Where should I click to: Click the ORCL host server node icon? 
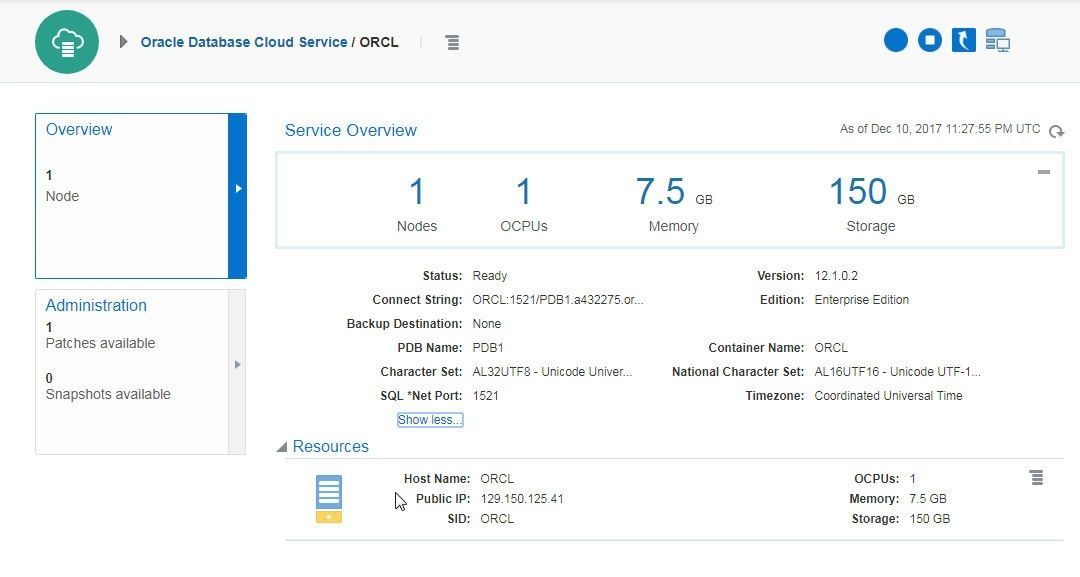(x=329, y=499)
